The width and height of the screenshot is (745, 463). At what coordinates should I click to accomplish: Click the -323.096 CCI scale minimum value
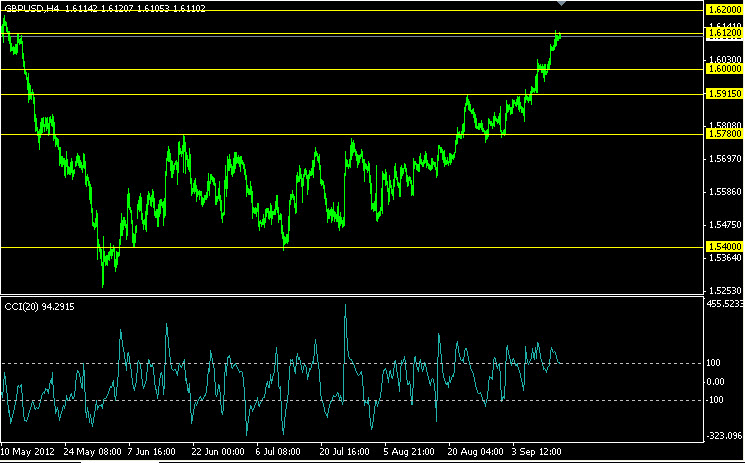point(726,435)
